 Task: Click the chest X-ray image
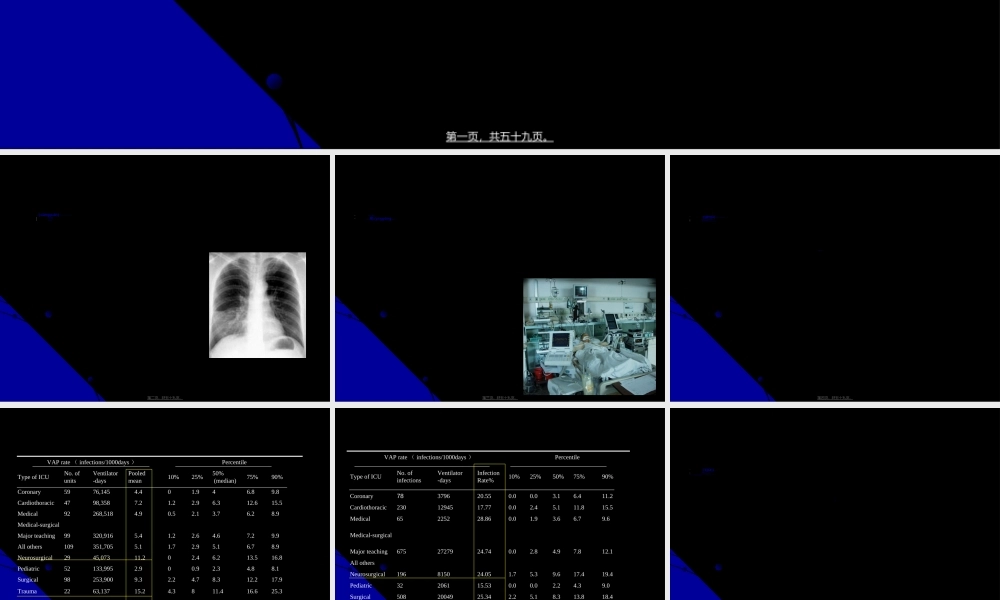click(x=257, y=305)
